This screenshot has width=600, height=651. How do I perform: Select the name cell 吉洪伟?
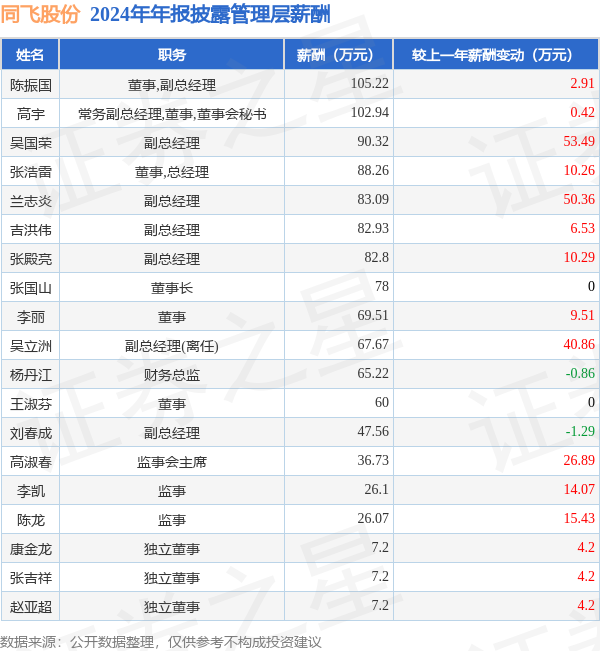click(x=31, y=230)
